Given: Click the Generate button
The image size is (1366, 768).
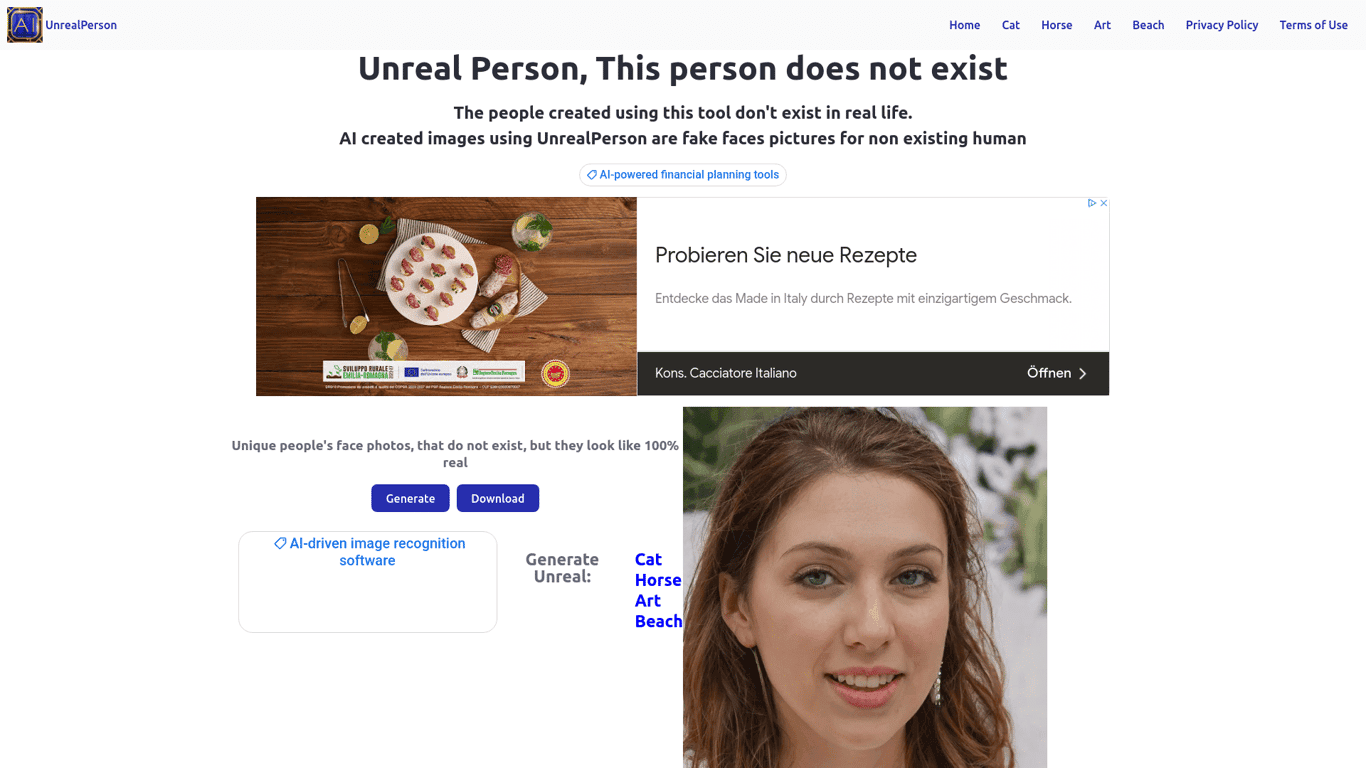Looking at the screenshot, I should coord(410,498).
